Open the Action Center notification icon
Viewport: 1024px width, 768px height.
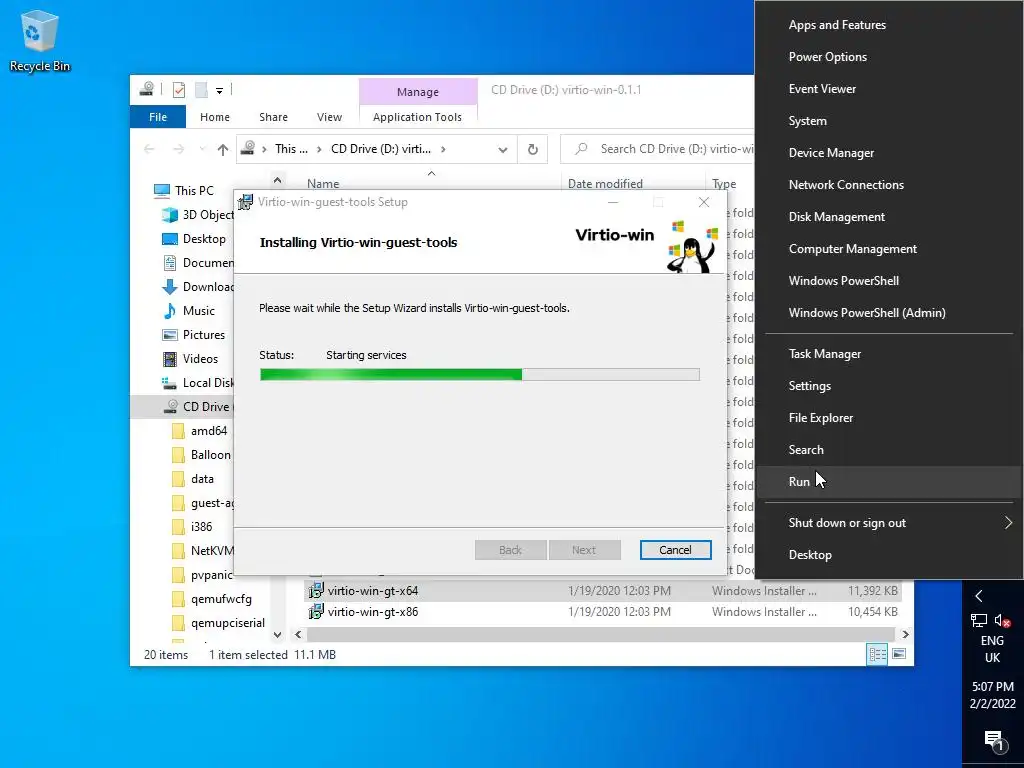point(993,740)
